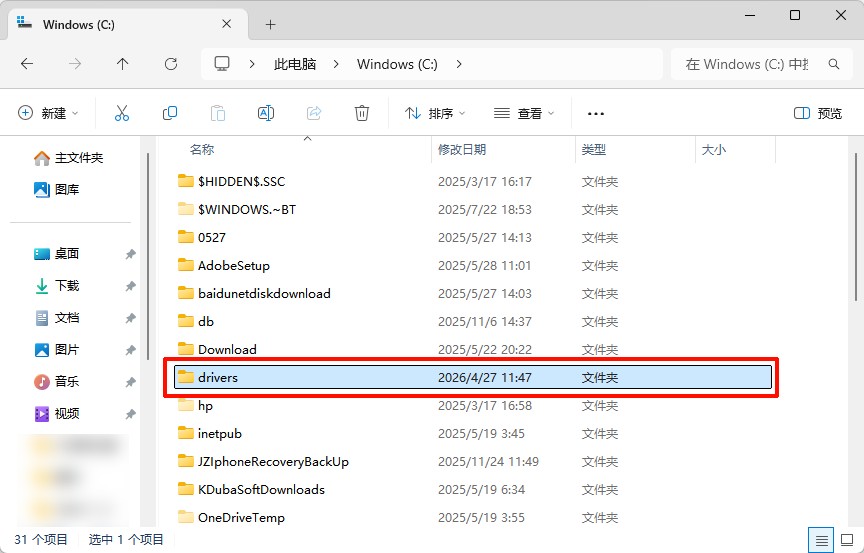Select the drivers folder row
This screenshot has width=864, height=553.
click(473, 378)
